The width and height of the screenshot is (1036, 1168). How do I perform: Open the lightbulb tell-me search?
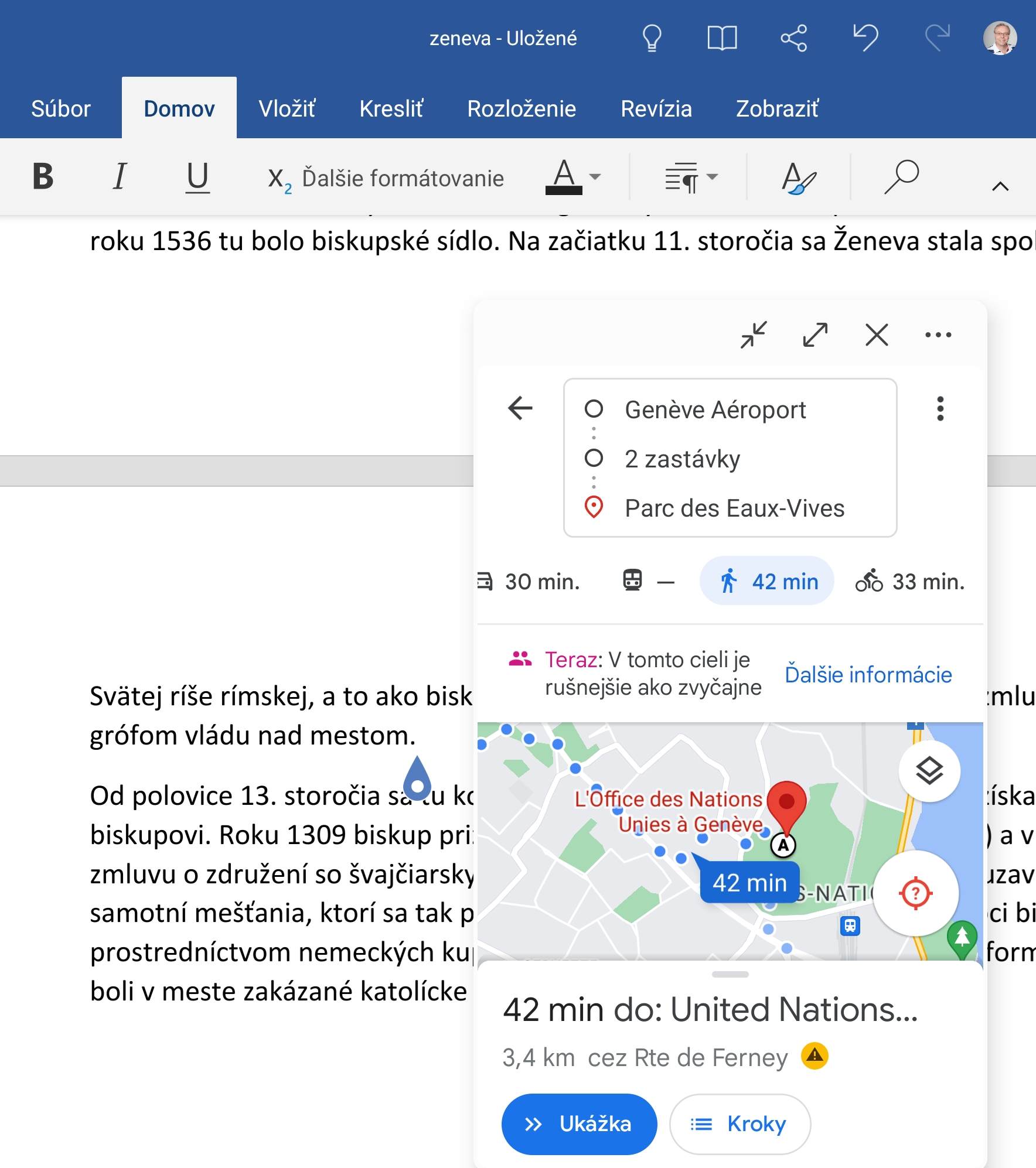pos(652,39)
